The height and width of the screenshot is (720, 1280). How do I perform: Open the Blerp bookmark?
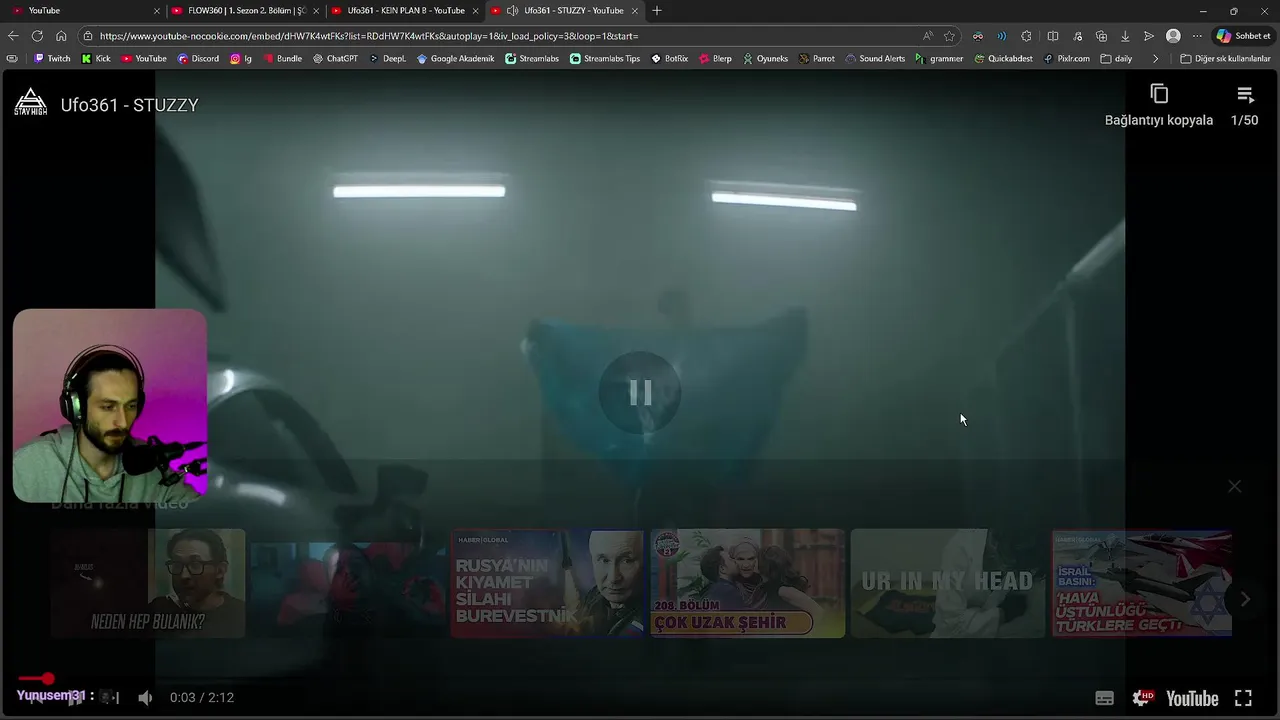pyautogui.click(x=715, y=58)
